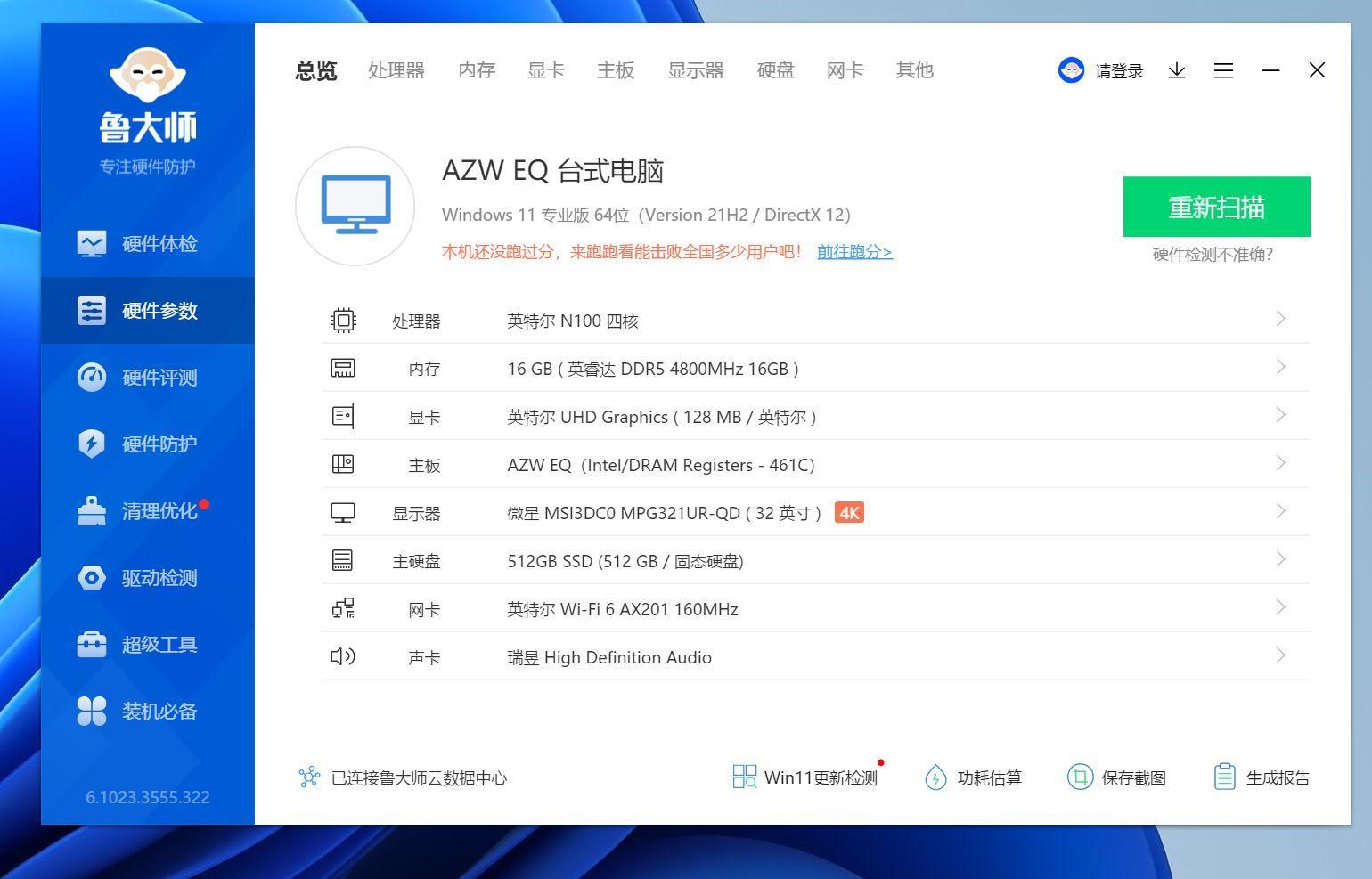This screenshot has width=1372, height=879.
Task: Click the green 重新扫描 button
Action: pyautogui.click(x=1216, y=207)
